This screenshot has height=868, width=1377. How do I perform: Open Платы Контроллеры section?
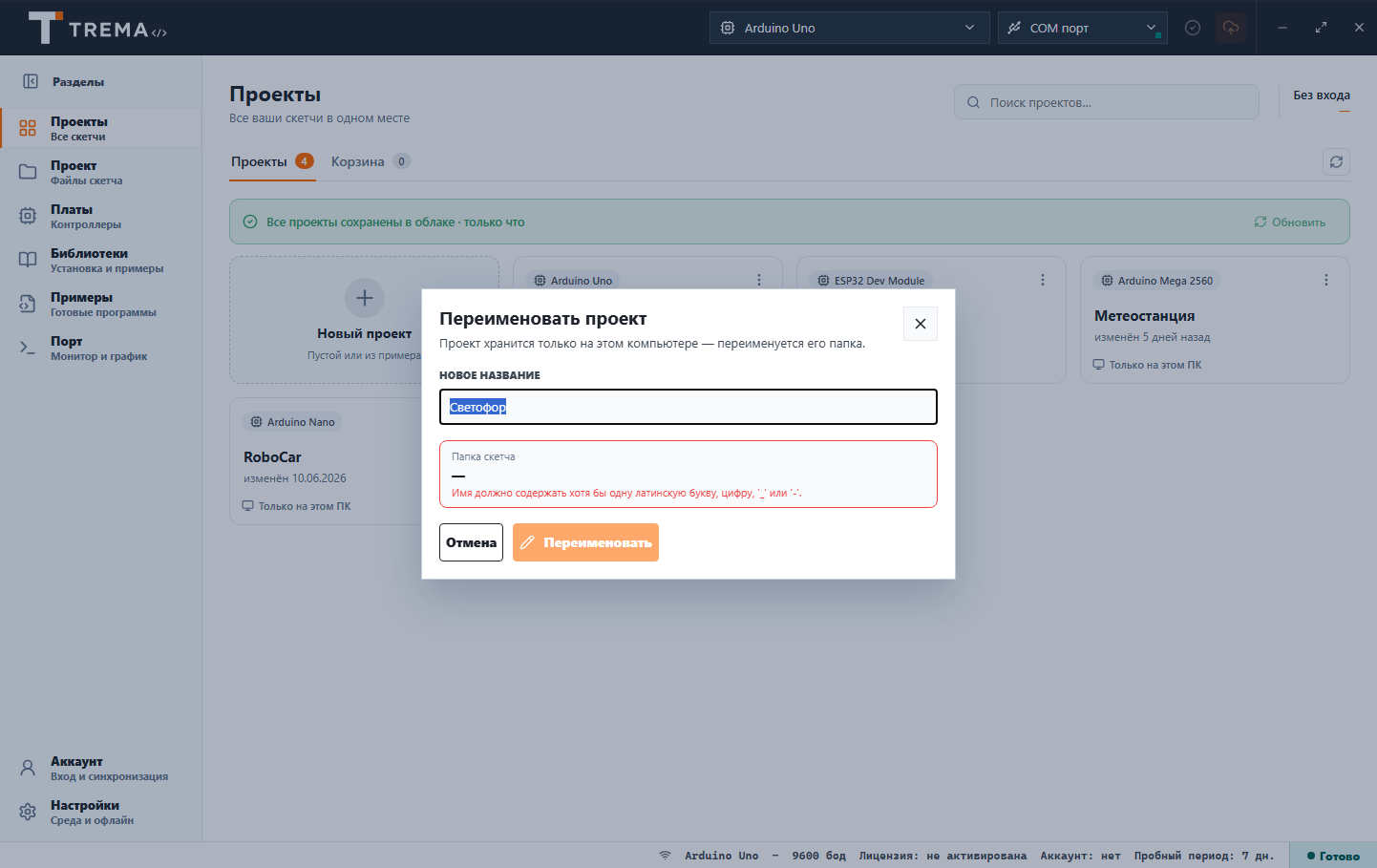pos(101,216)
